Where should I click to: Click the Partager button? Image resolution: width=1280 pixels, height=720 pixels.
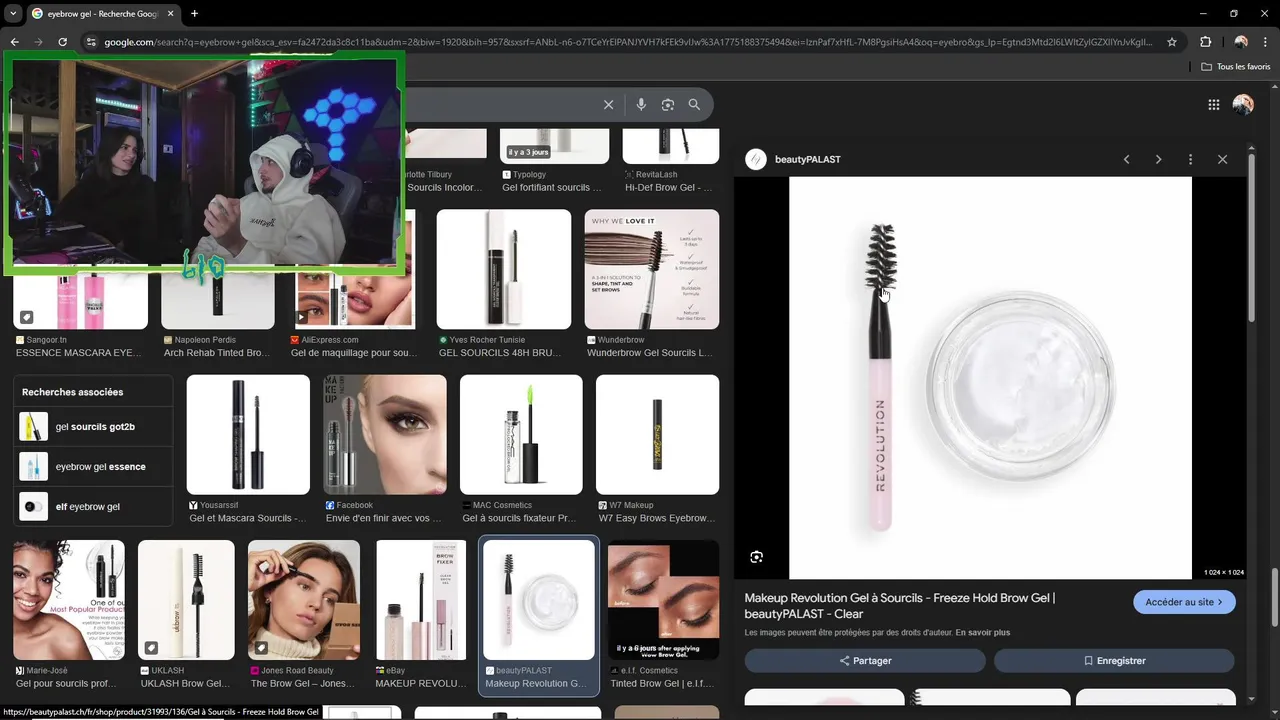865,661
